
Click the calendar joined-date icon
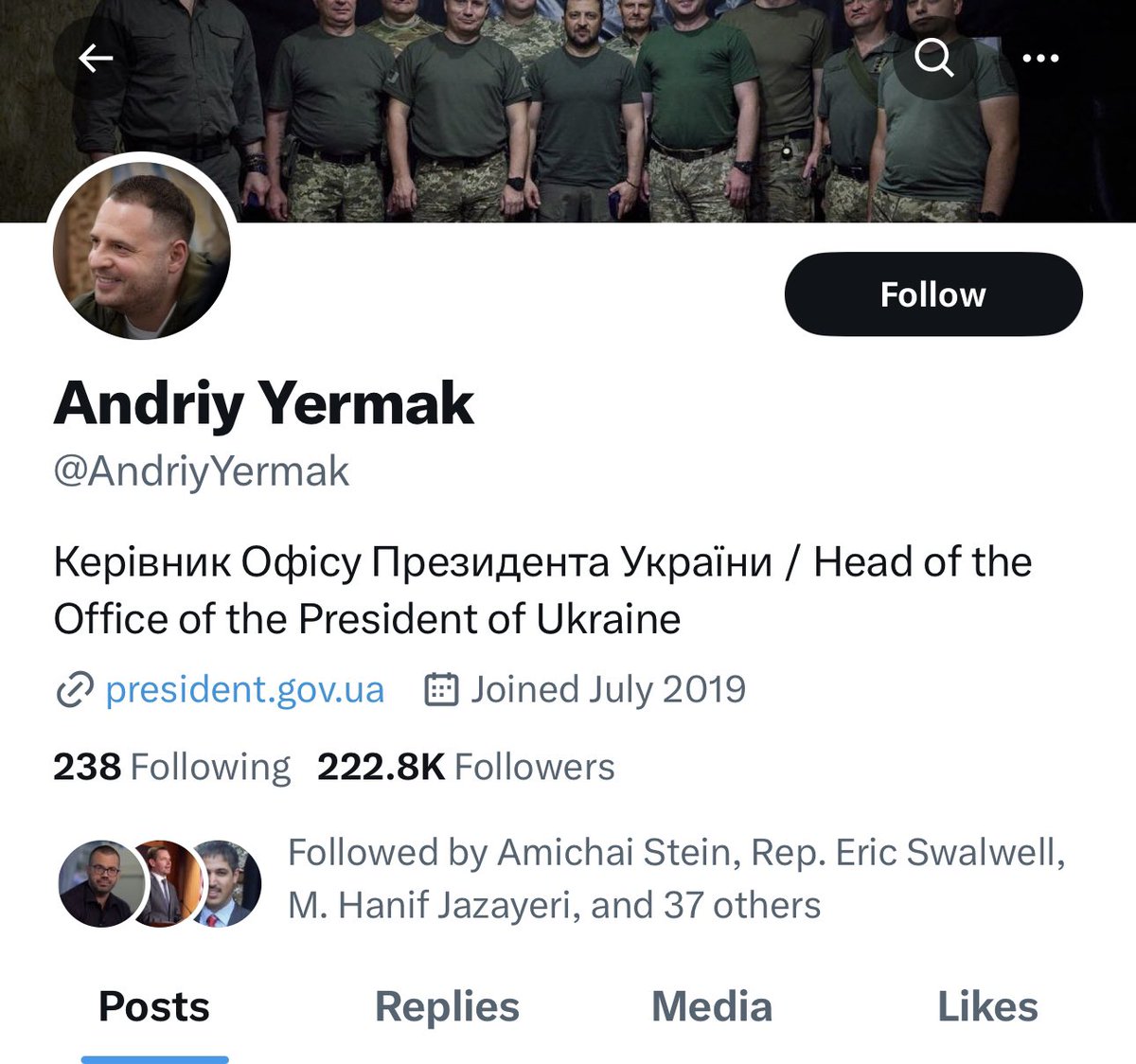(441, 690)
